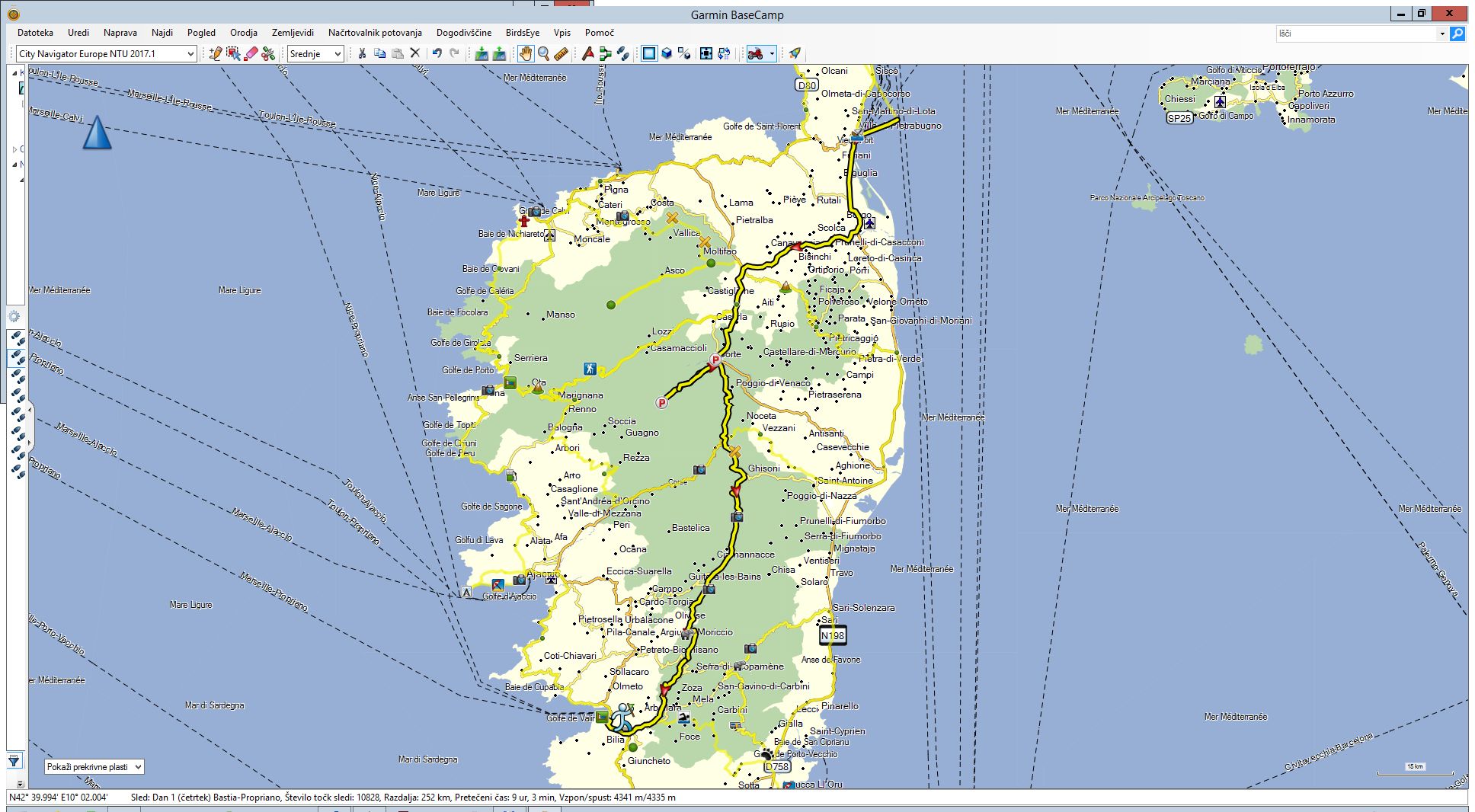The image size is (1475, 812).
Task: Open the Načrtovalnik potovanja menu
Action: pyautogui.click(x=375, y=33)
